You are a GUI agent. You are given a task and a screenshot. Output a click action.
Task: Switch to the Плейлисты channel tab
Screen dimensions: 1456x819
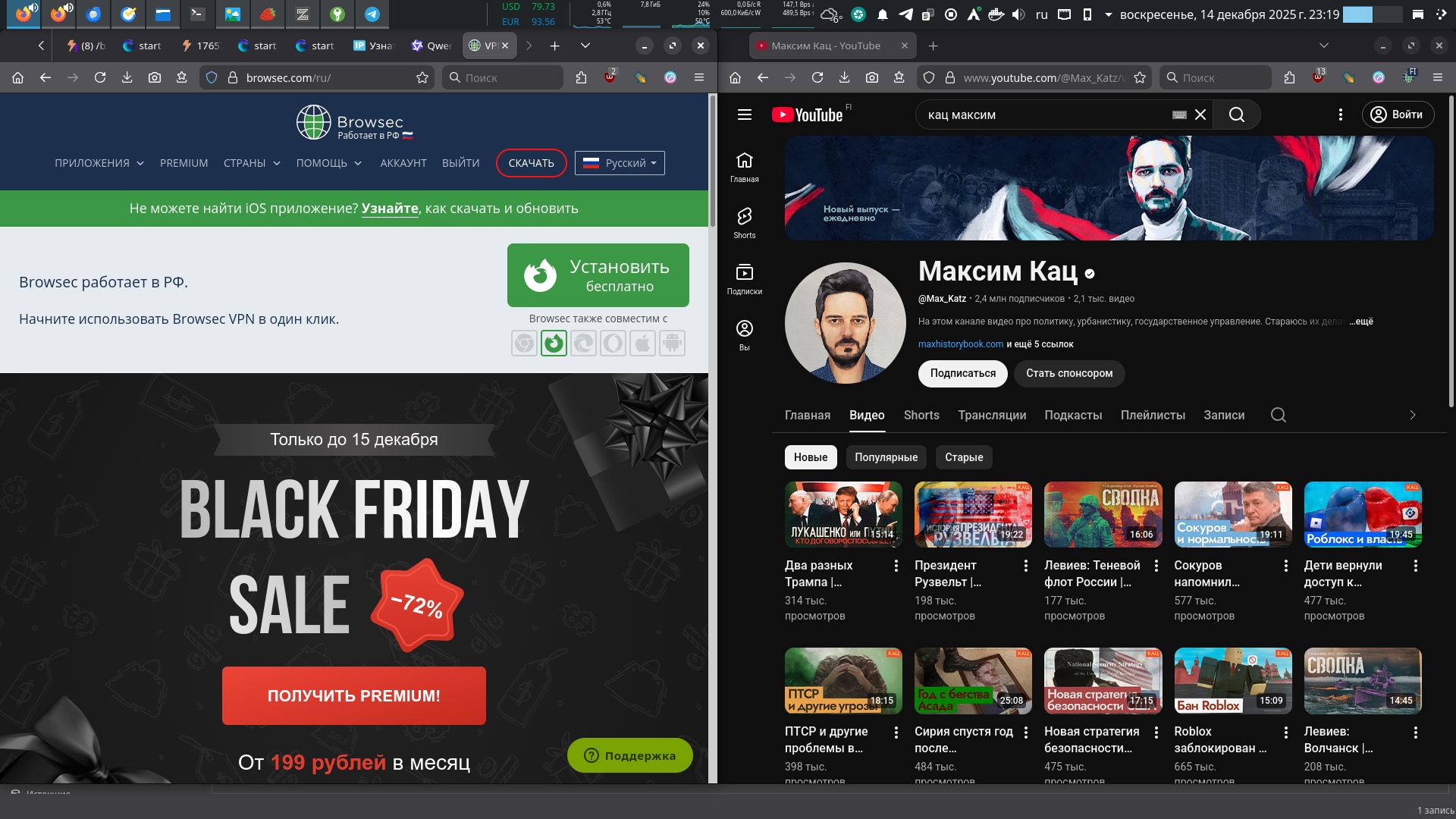(1152, 415)
